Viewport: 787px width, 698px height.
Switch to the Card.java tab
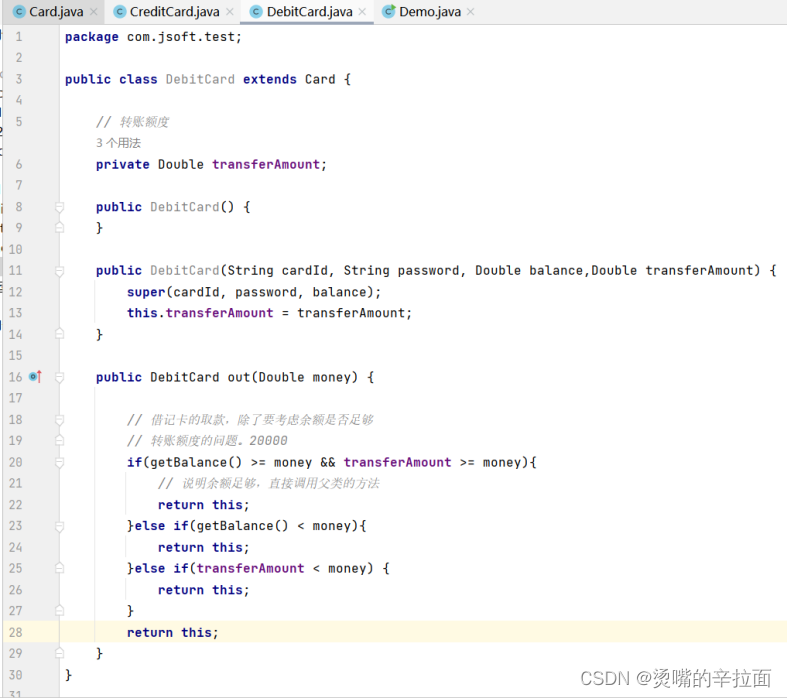[56, 12]
